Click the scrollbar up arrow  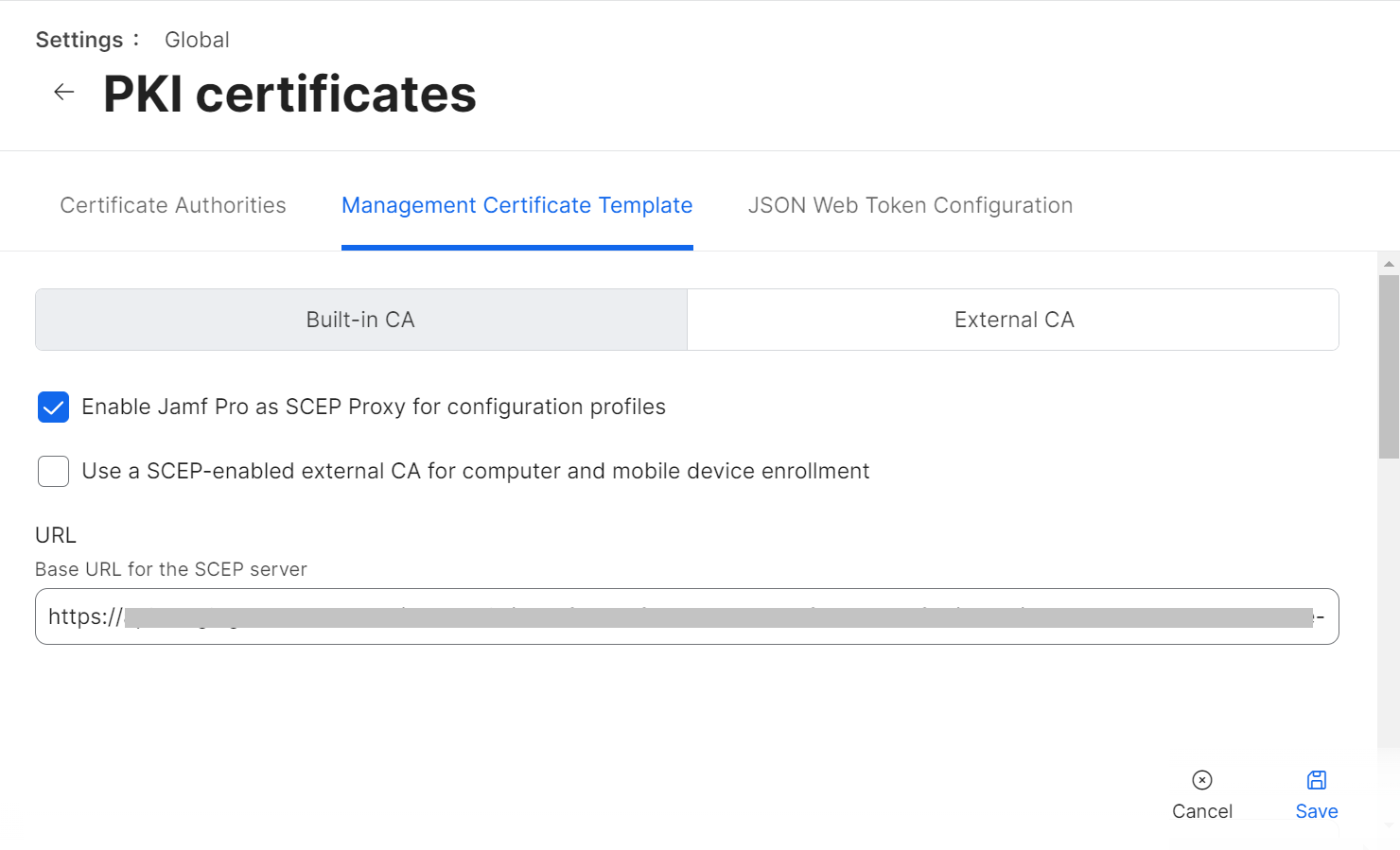click(x=1389, y=264)
